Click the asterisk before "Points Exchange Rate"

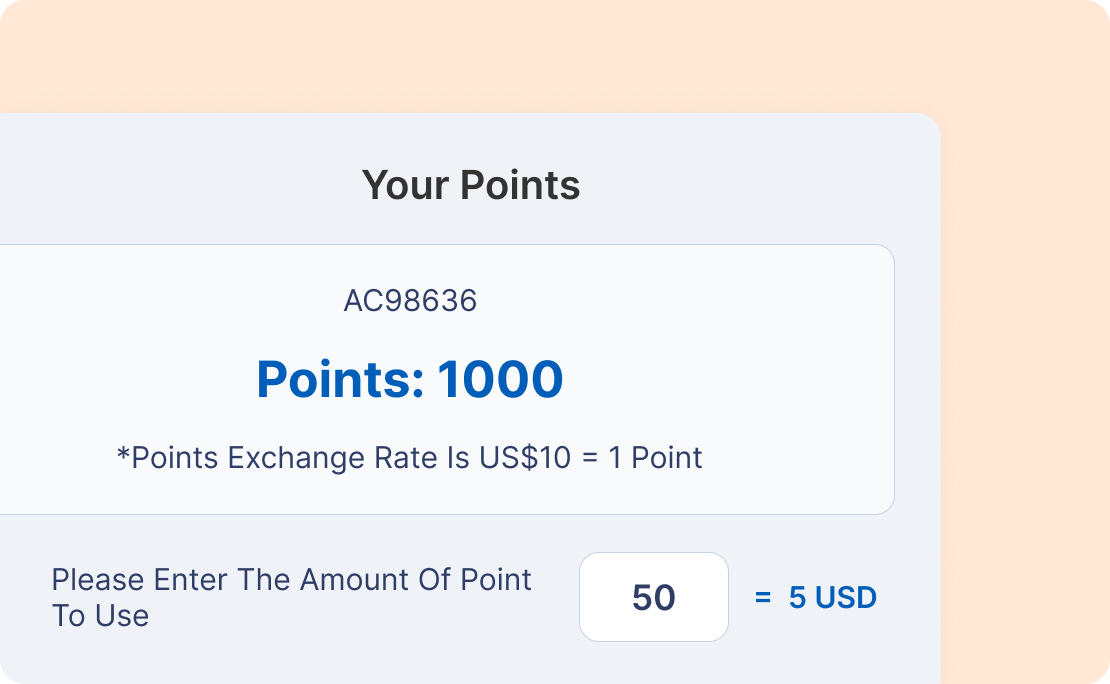click(124, 456)
